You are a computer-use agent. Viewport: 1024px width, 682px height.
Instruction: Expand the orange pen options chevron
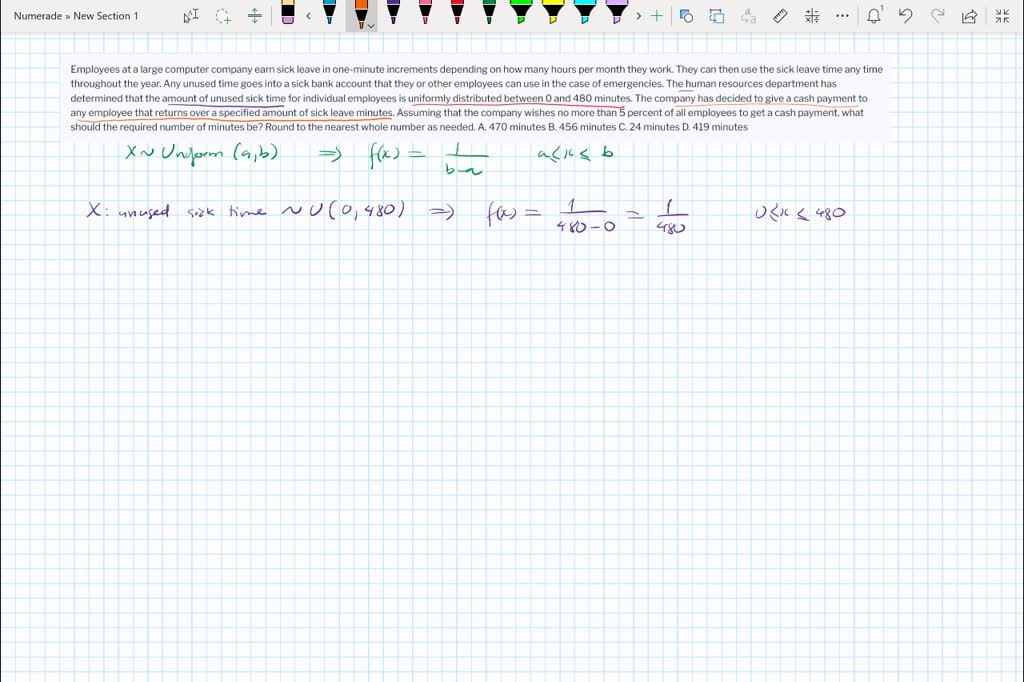371,26
